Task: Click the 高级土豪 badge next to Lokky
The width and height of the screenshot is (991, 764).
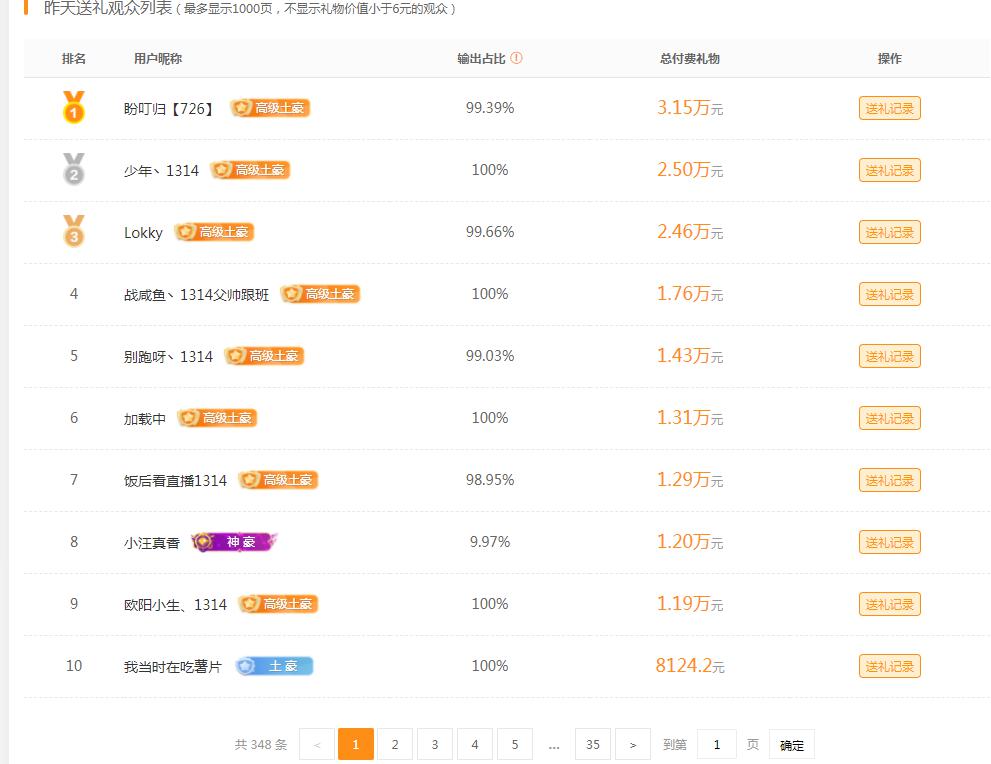Action: point(214,232)
